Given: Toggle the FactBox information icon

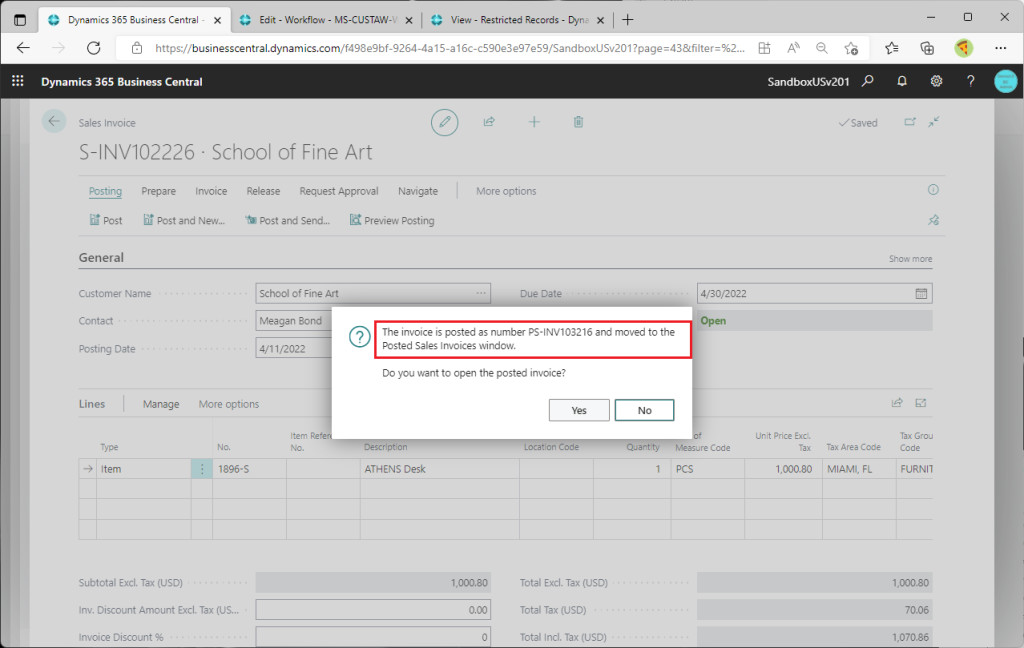Looking at the screenshot, I should 933,189.
